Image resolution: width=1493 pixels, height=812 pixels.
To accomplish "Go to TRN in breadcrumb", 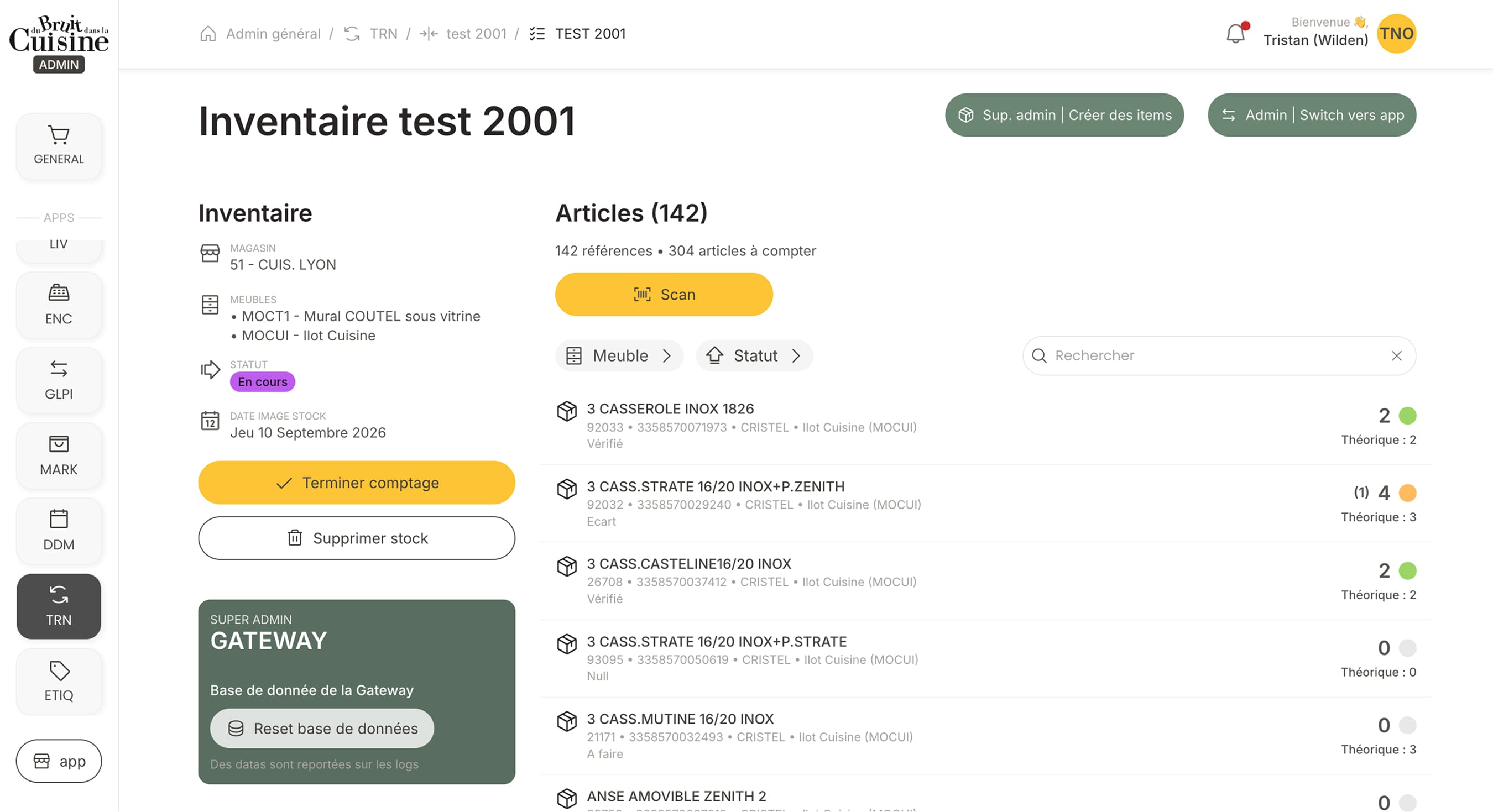I will coord(384,34).
